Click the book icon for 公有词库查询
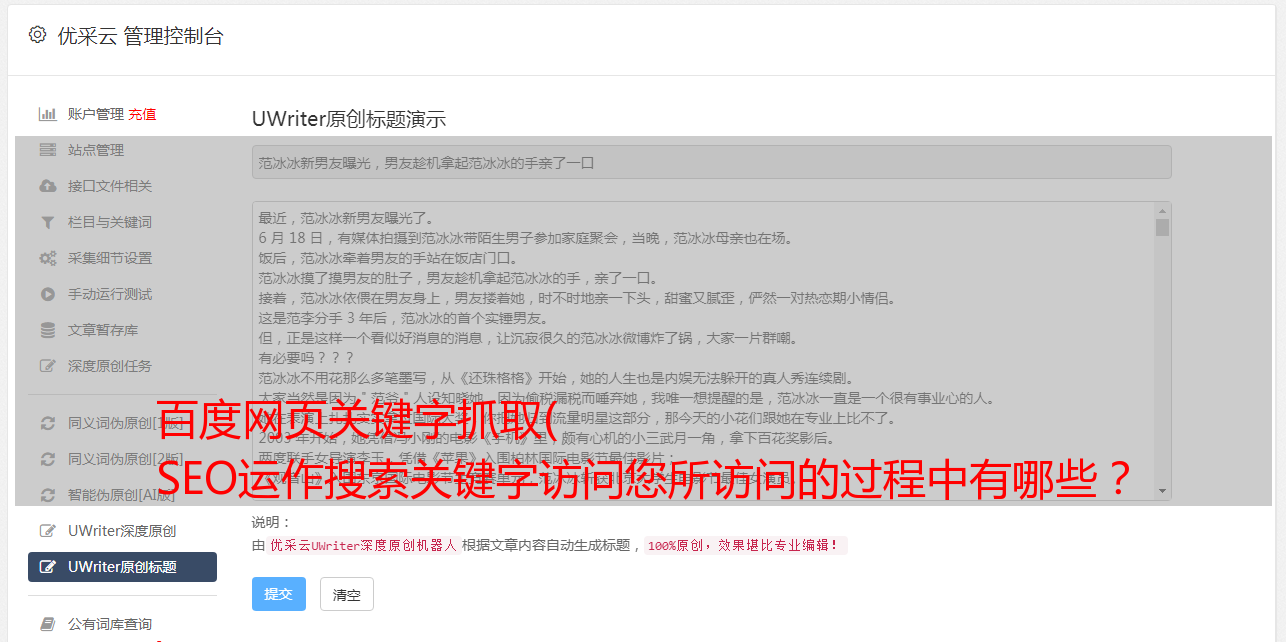1286x642 pixels. click(47, 624)
